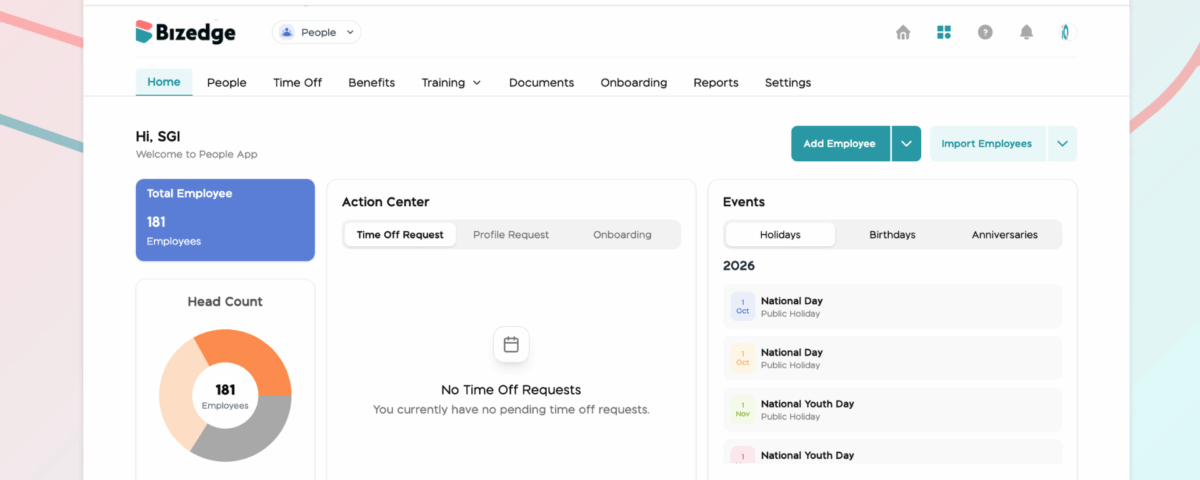Show Holidays in Events
1200x480 pixels.
[780, 235]
